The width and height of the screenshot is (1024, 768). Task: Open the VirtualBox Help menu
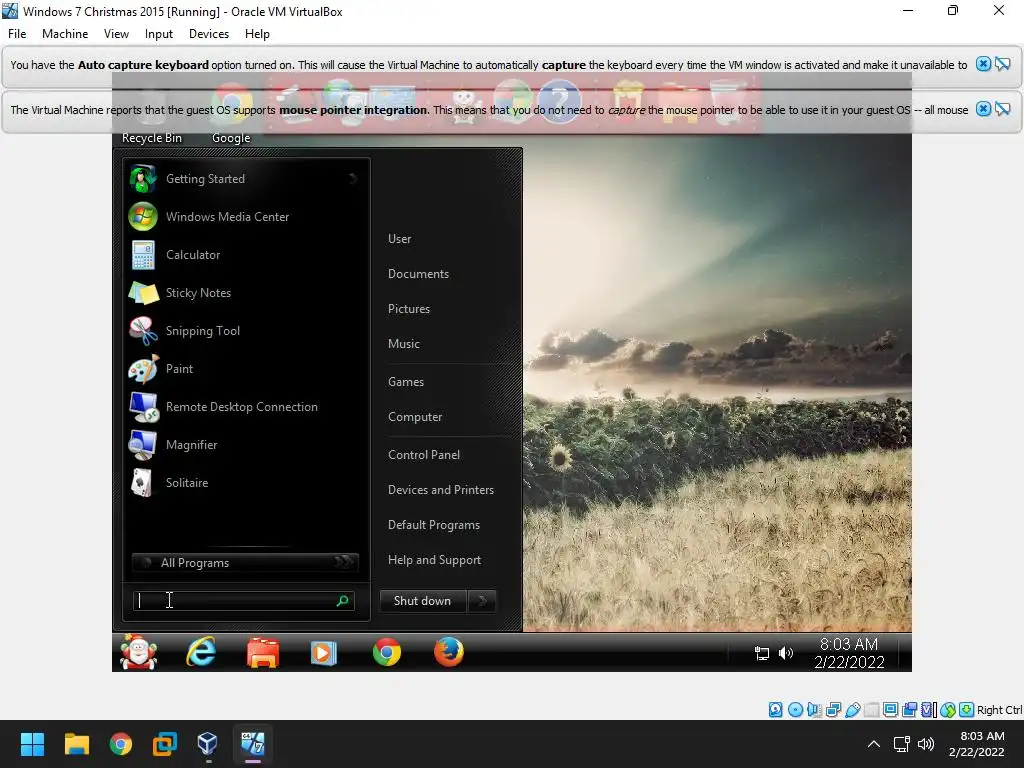pyautogui.click(x=257, y=34)
